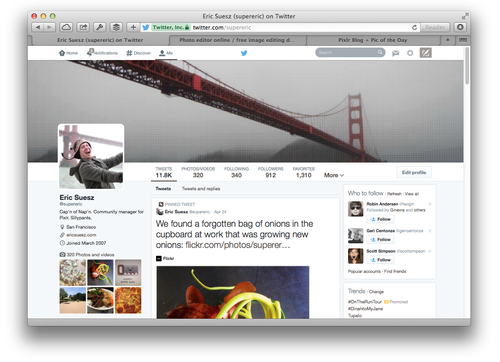Open the downloads icon right of Reader
This screenshot has height=362, width=500.
pos(460,27)
